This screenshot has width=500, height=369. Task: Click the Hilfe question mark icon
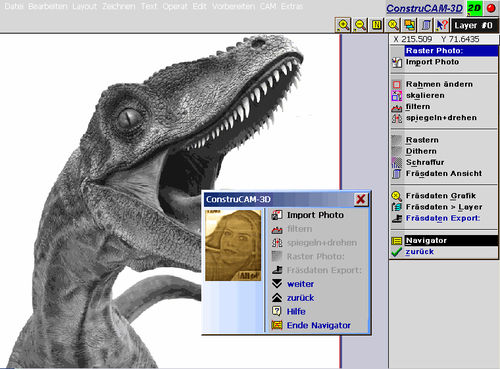(x=277, y=311)
